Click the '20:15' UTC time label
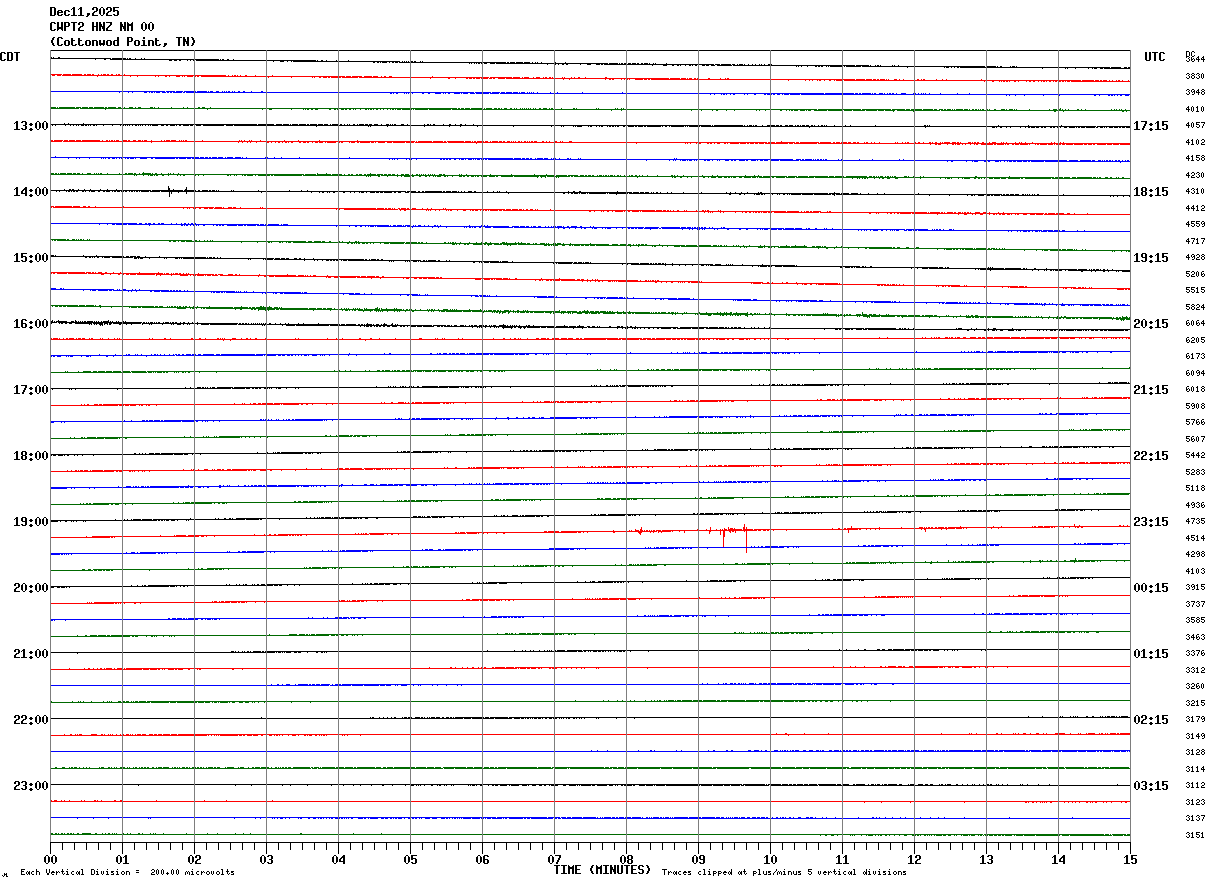The width and height of the screenshot is (1210, 886). point(1151,324)
